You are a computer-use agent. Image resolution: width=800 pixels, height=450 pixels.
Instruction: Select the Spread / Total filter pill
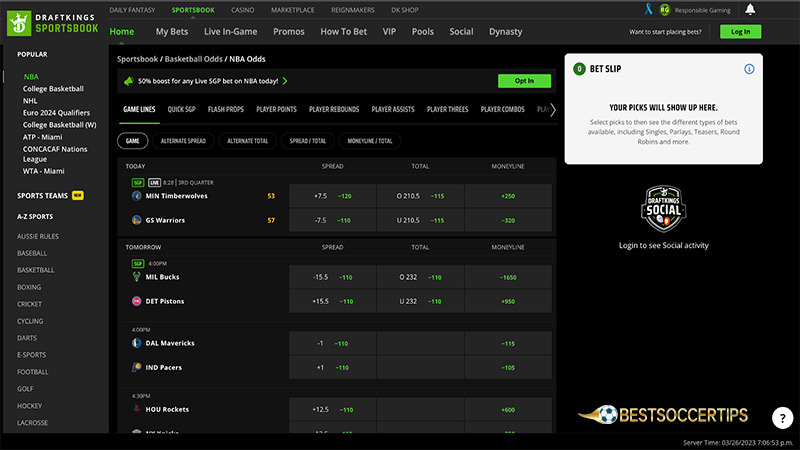coord(308,141)
